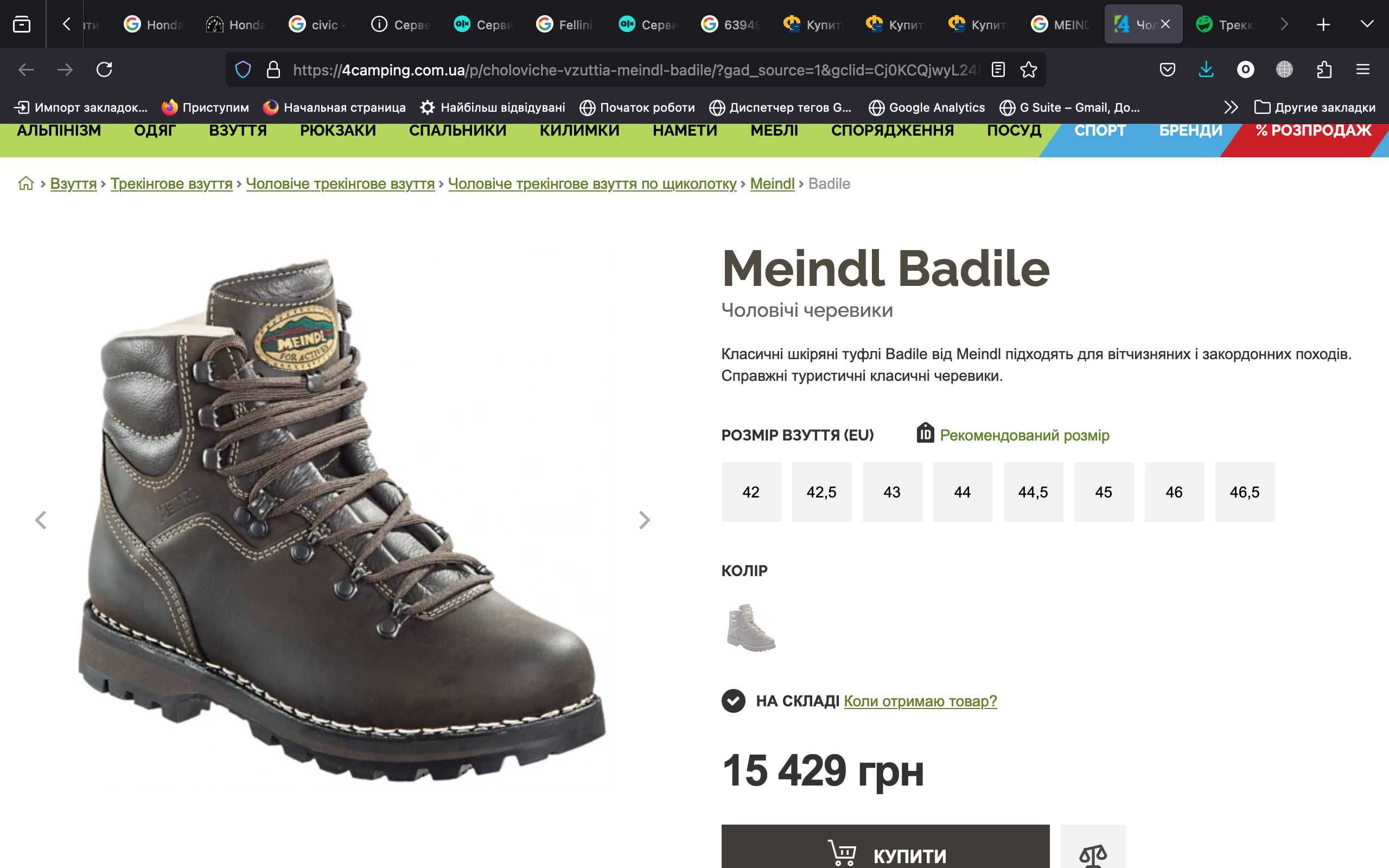1389x868 pixels.
Task: Open the РЮКЗАКИ category menu
Action: coord(338,131)
